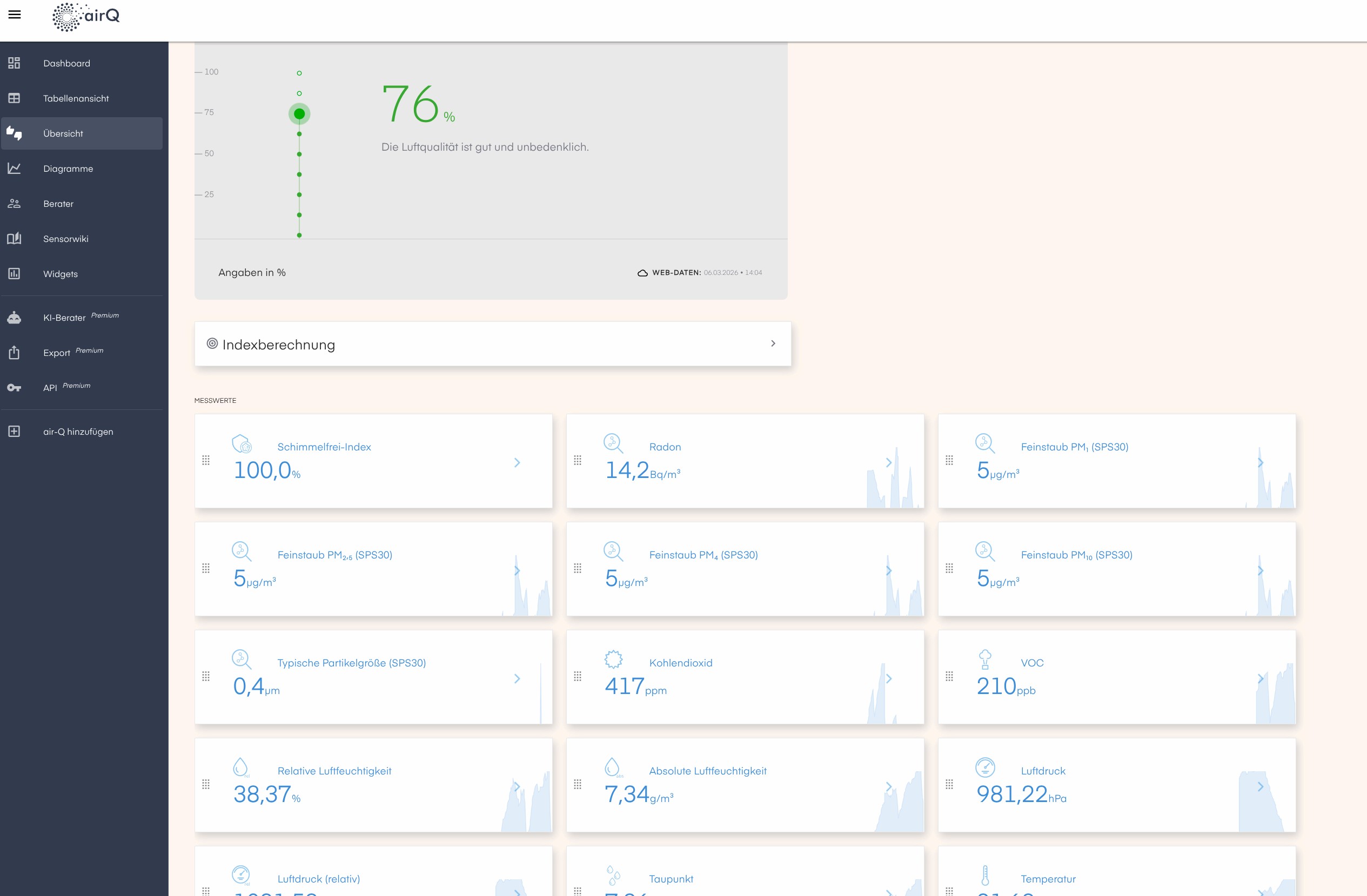Open Luftdruck card chevron arrow
The height and width of the screenshot is (896, 1367).
tap(1260, 786)
